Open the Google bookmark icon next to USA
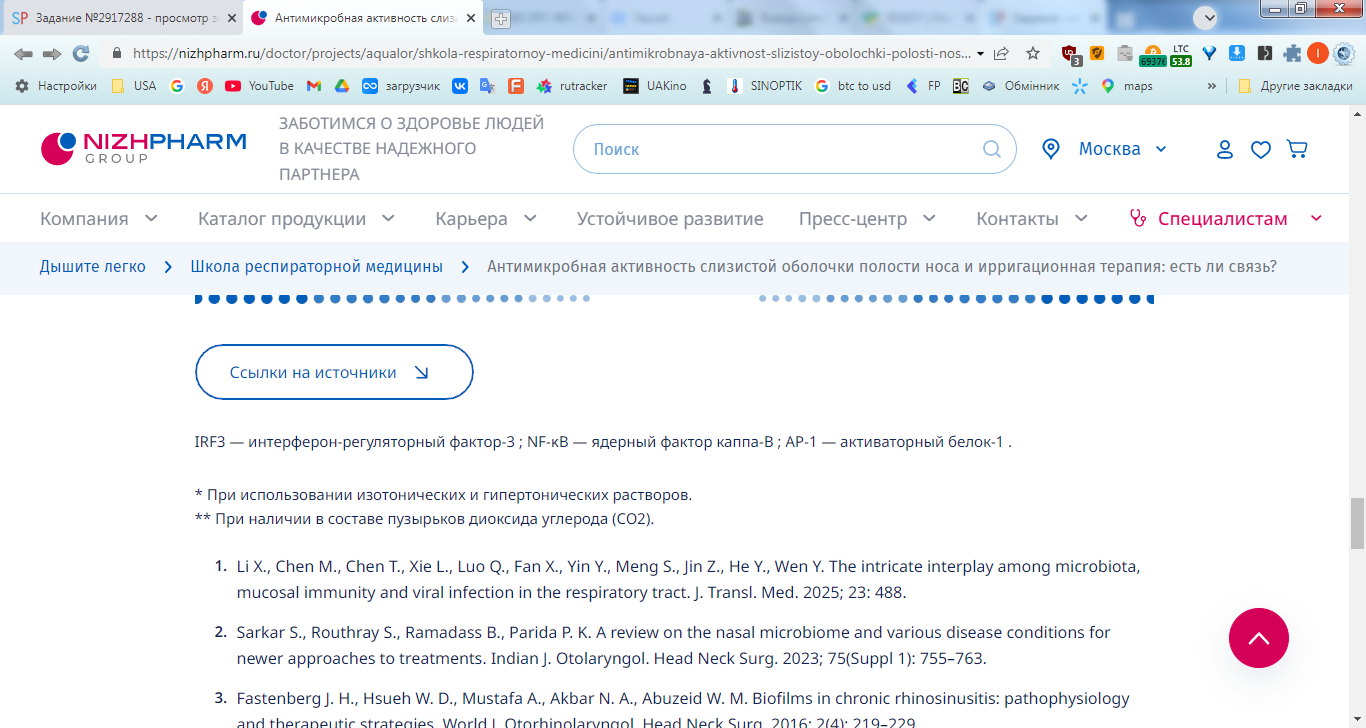 point(177,86)
